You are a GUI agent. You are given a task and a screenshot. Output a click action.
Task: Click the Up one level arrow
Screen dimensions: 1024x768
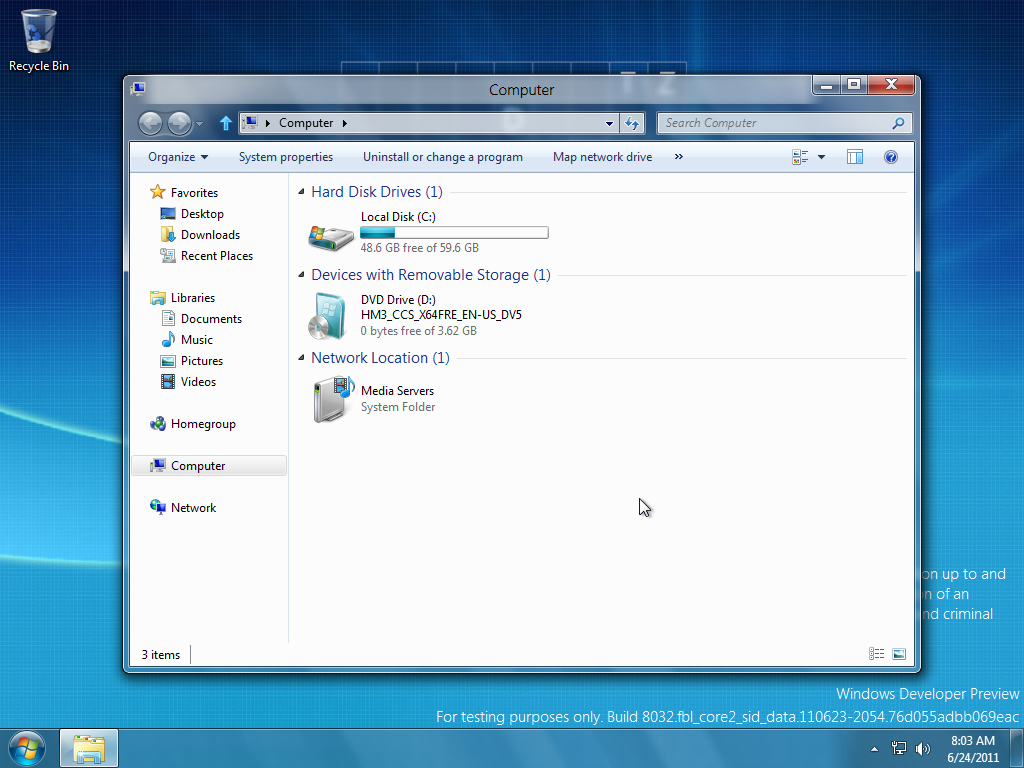[x=226, y=123]
